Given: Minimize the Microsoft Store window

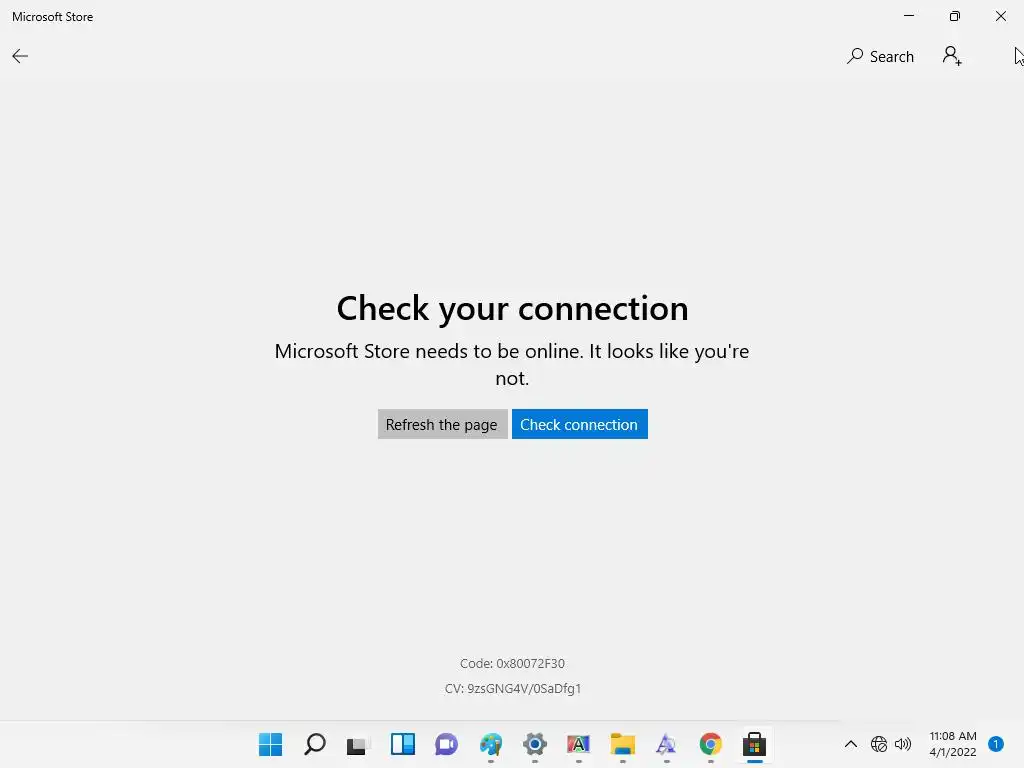Looking at the screenshot, I should coord(908,16).
